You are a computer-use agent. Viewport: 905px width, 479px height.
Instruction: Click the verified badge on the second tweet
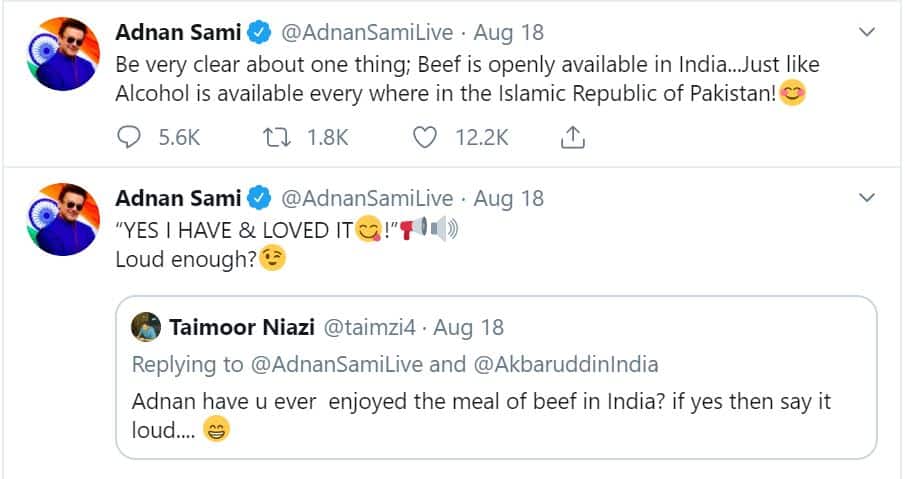pos(258,198)
